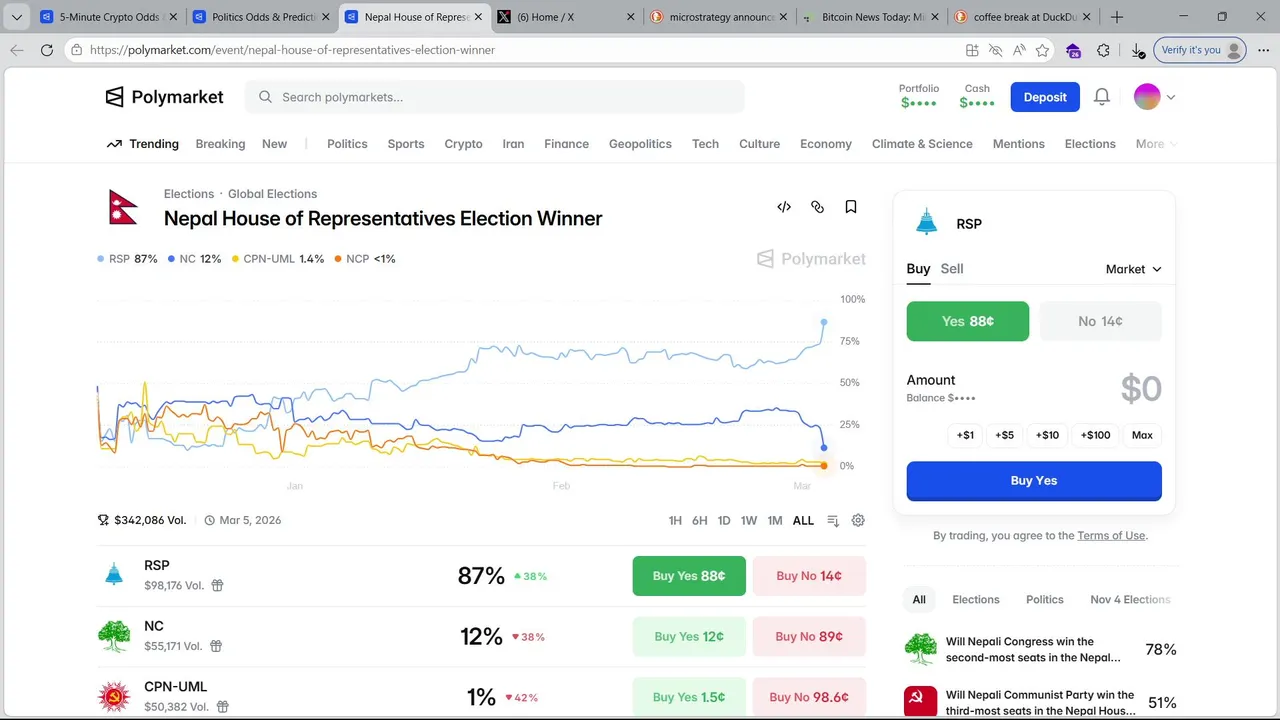
Task: Click the gift icon beside RSP volume
Action: pyautogui.click(x=217, y=586)
